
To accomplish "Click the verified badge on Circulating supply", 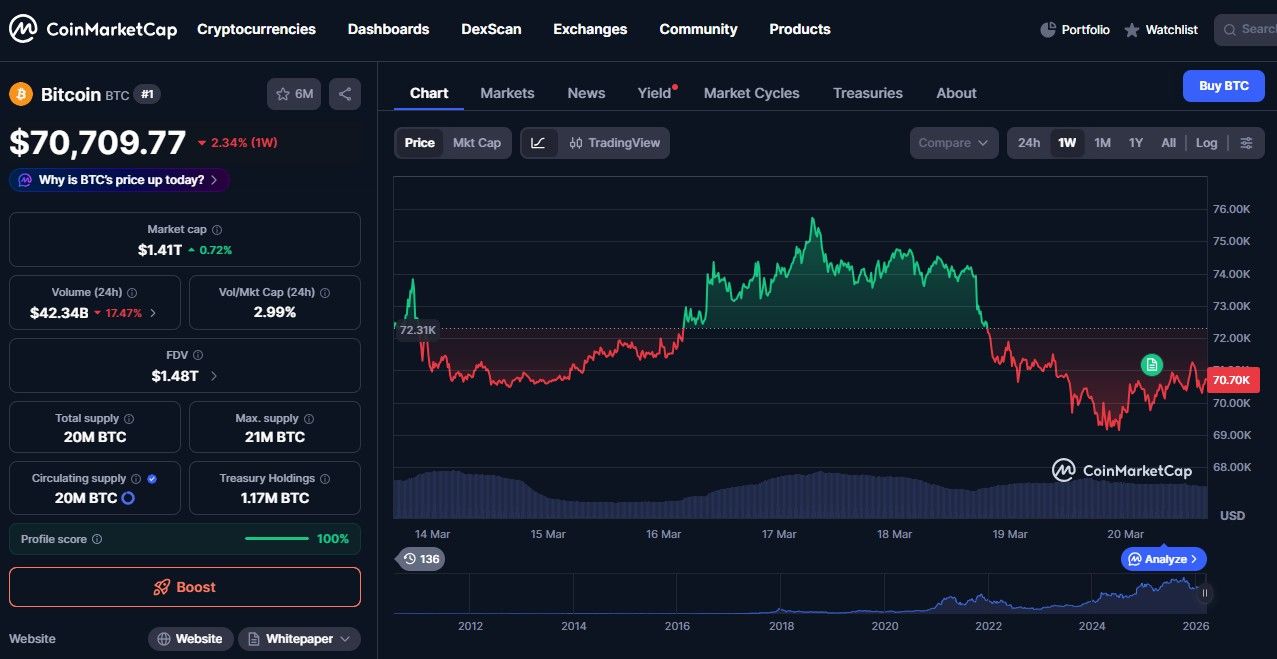I will click(152, 478).
